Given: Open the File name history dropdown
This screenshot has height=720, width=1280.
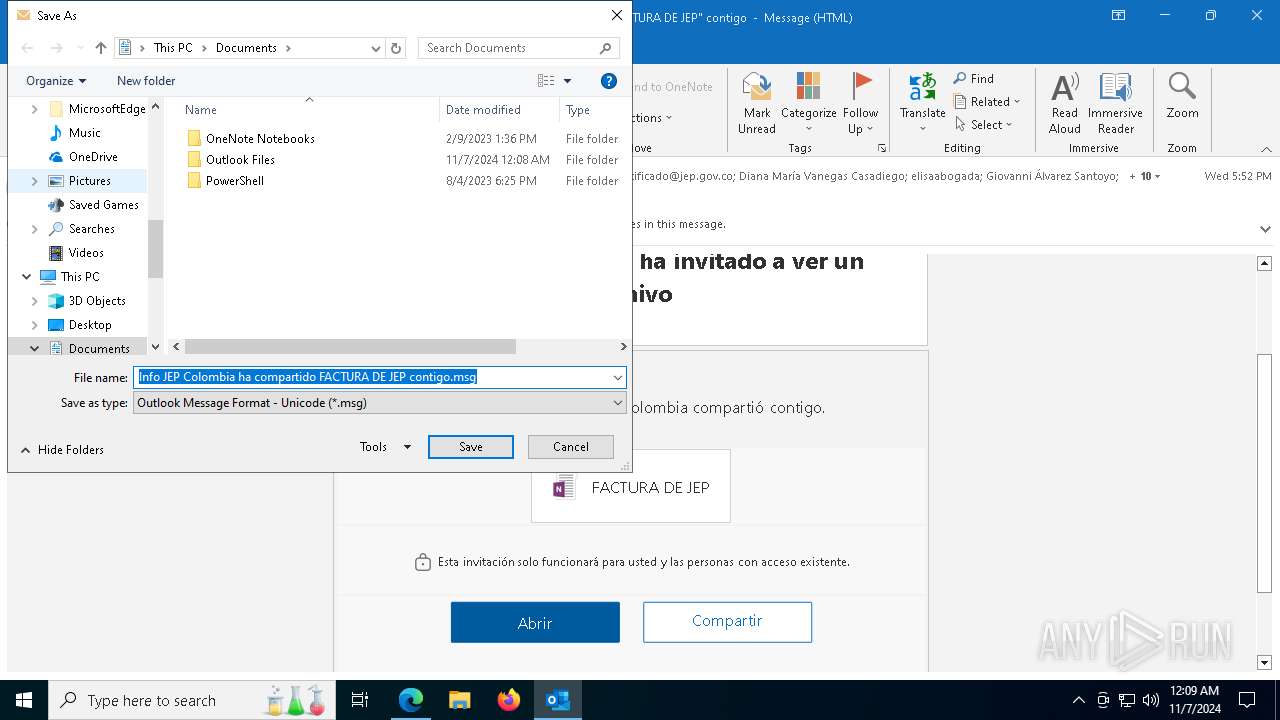Looking at the screenshot, I should click(618, 378).
